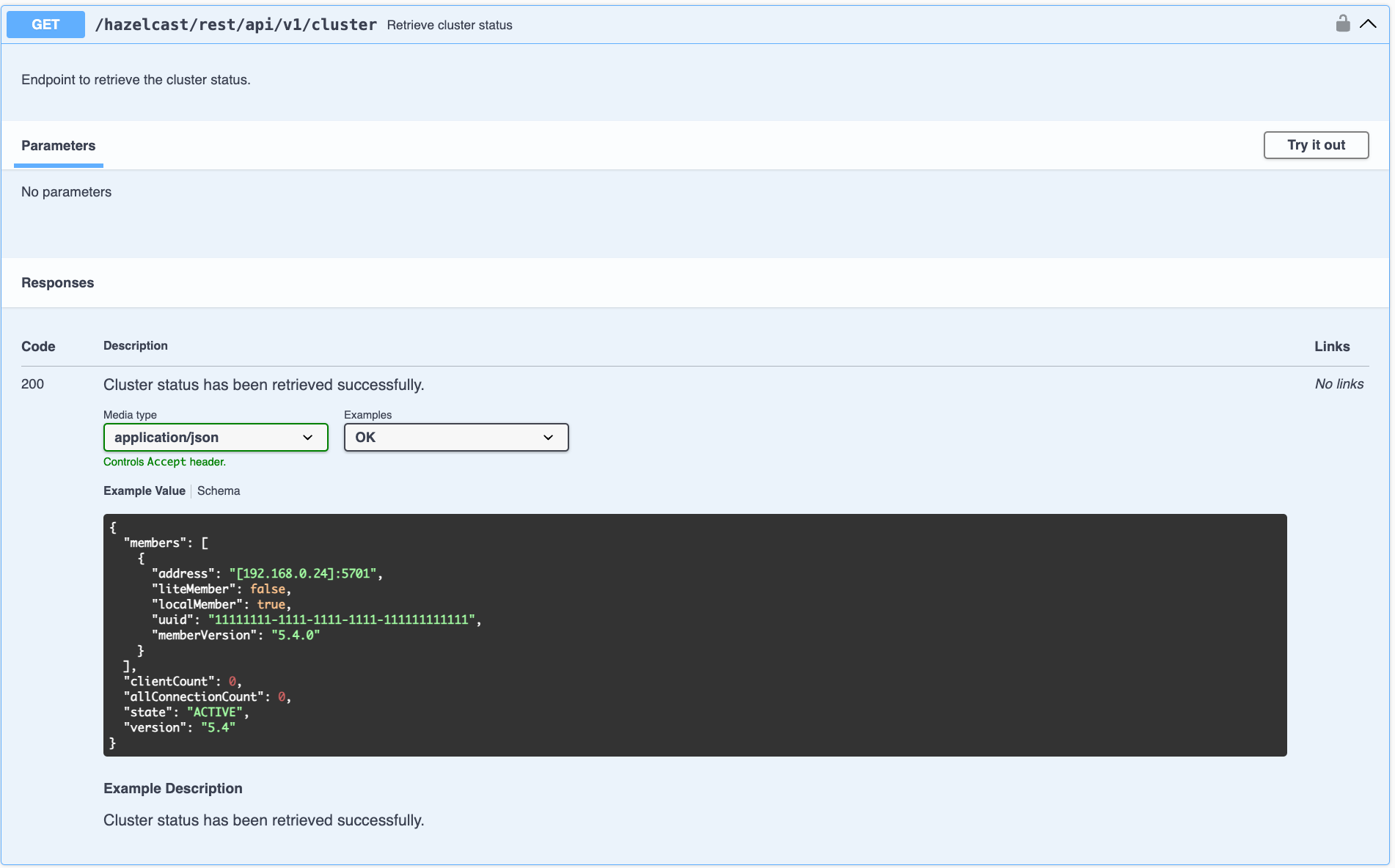Viewport: 1395px width, 868px height.
Task: Open the OK example selector
Action: 455,437
